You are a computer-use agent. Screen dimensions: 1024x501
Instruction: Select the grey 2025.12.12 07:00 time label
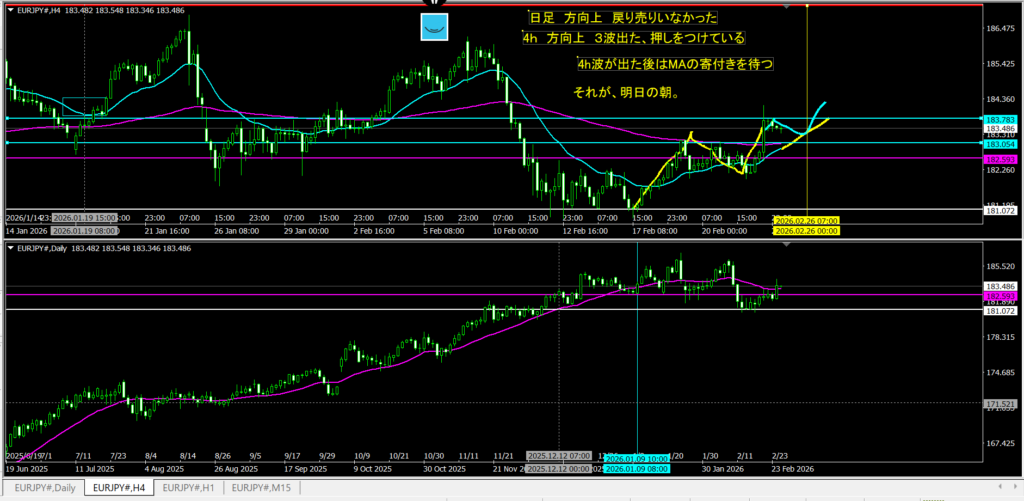click(558, 454)
